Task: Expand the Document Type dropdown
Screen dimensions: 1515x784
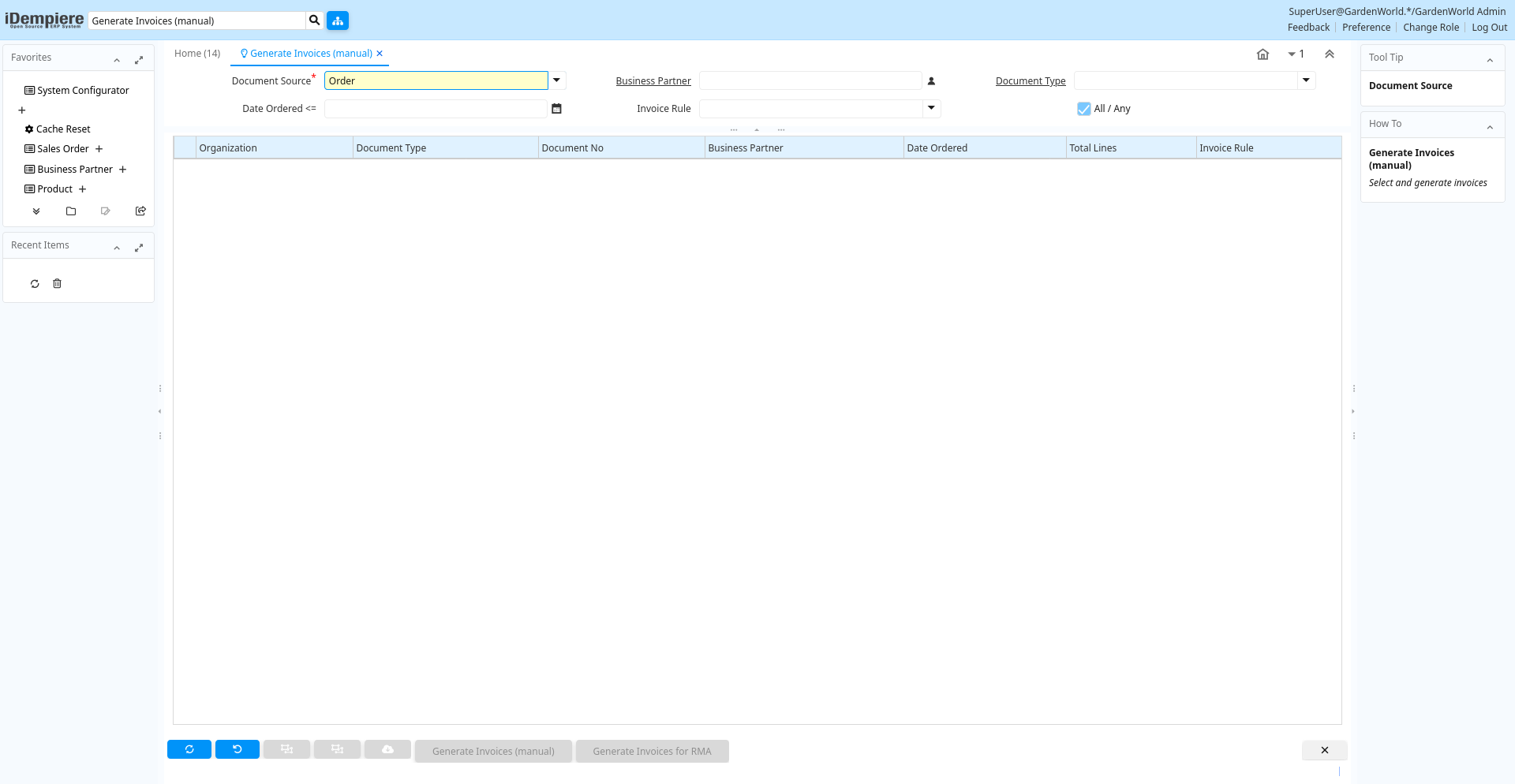Action: click(1306, 80)
